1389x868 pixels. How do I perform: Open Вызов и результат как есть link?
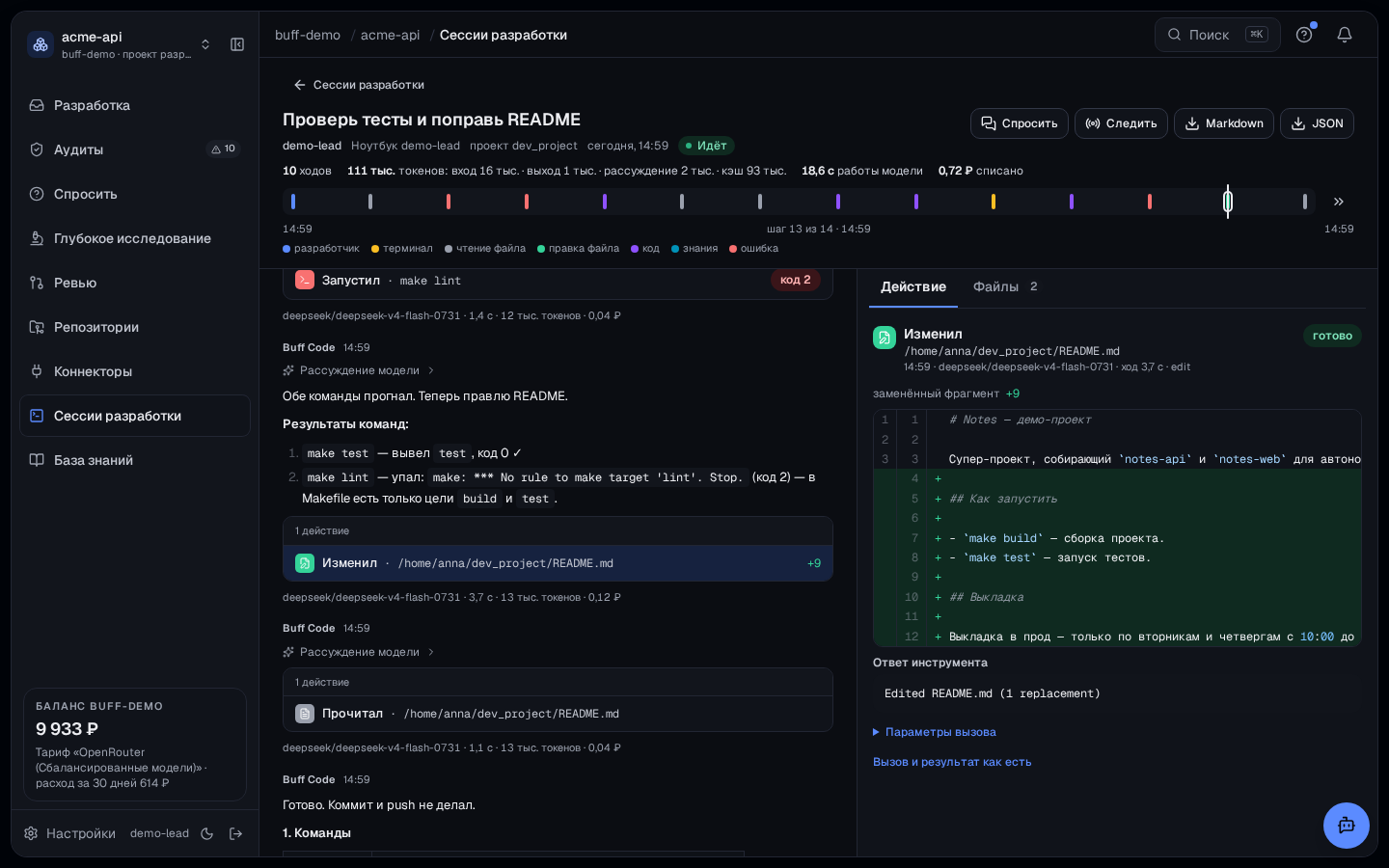[952, 762]
